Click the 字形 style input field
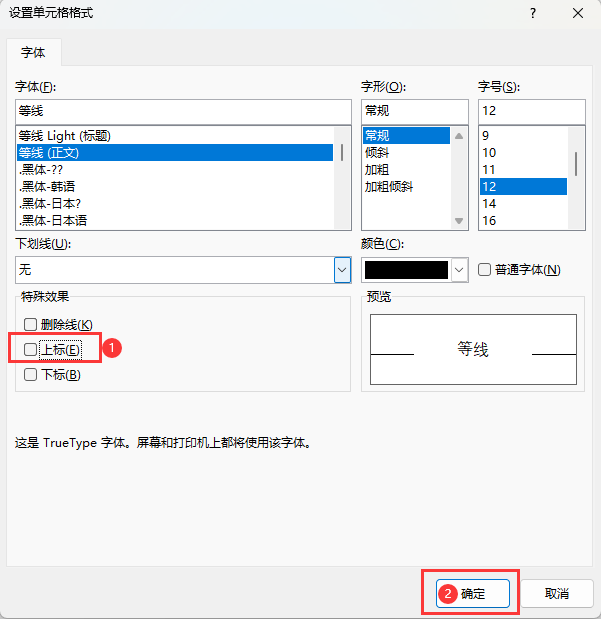This screenshot has height=619, width=601. [x=415, y=111]
